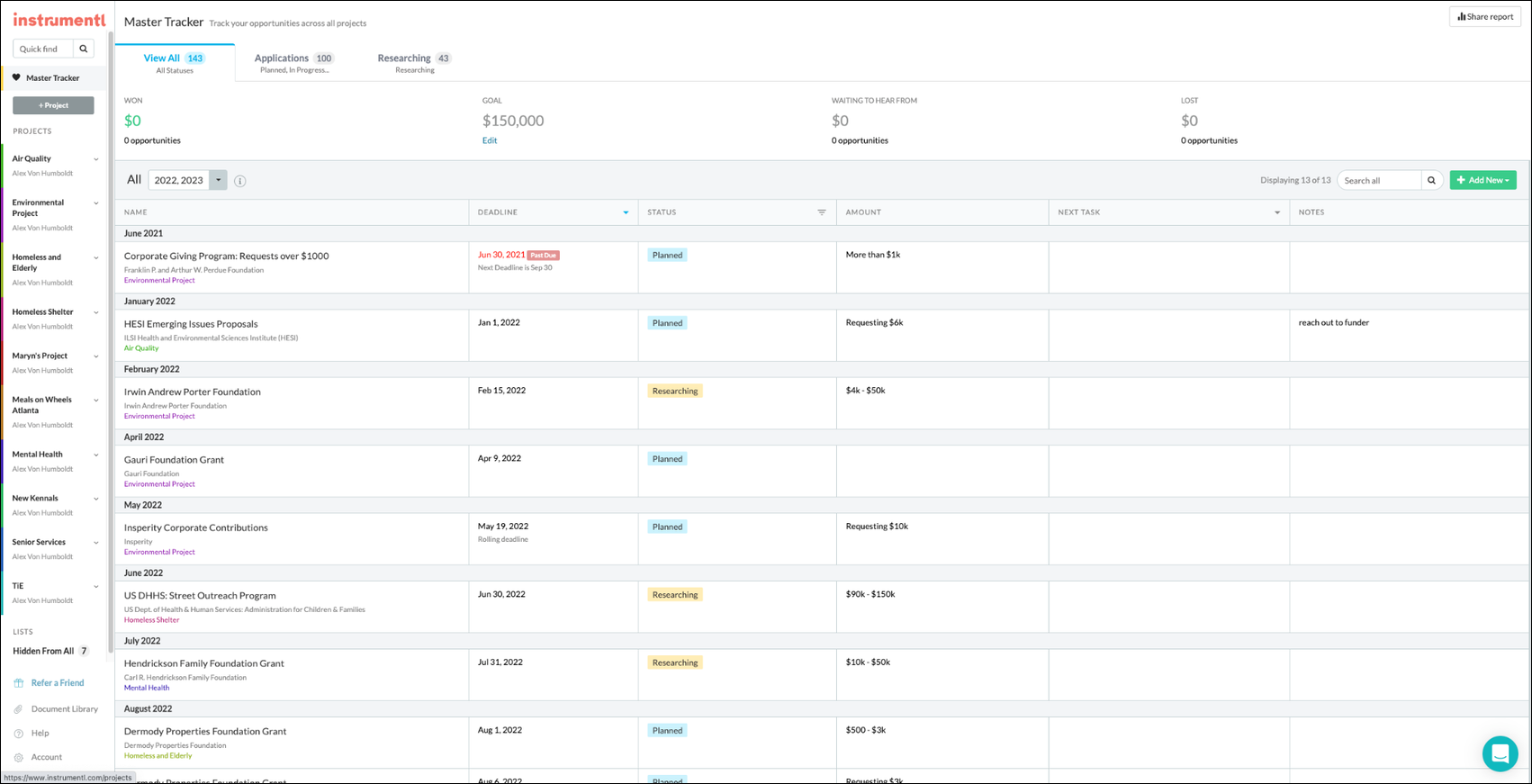Image resolution: width=1532 pixels, height=784 pixels.
Task: Expand the Maryn's Project chevron
Action: [x=96, y=356]
